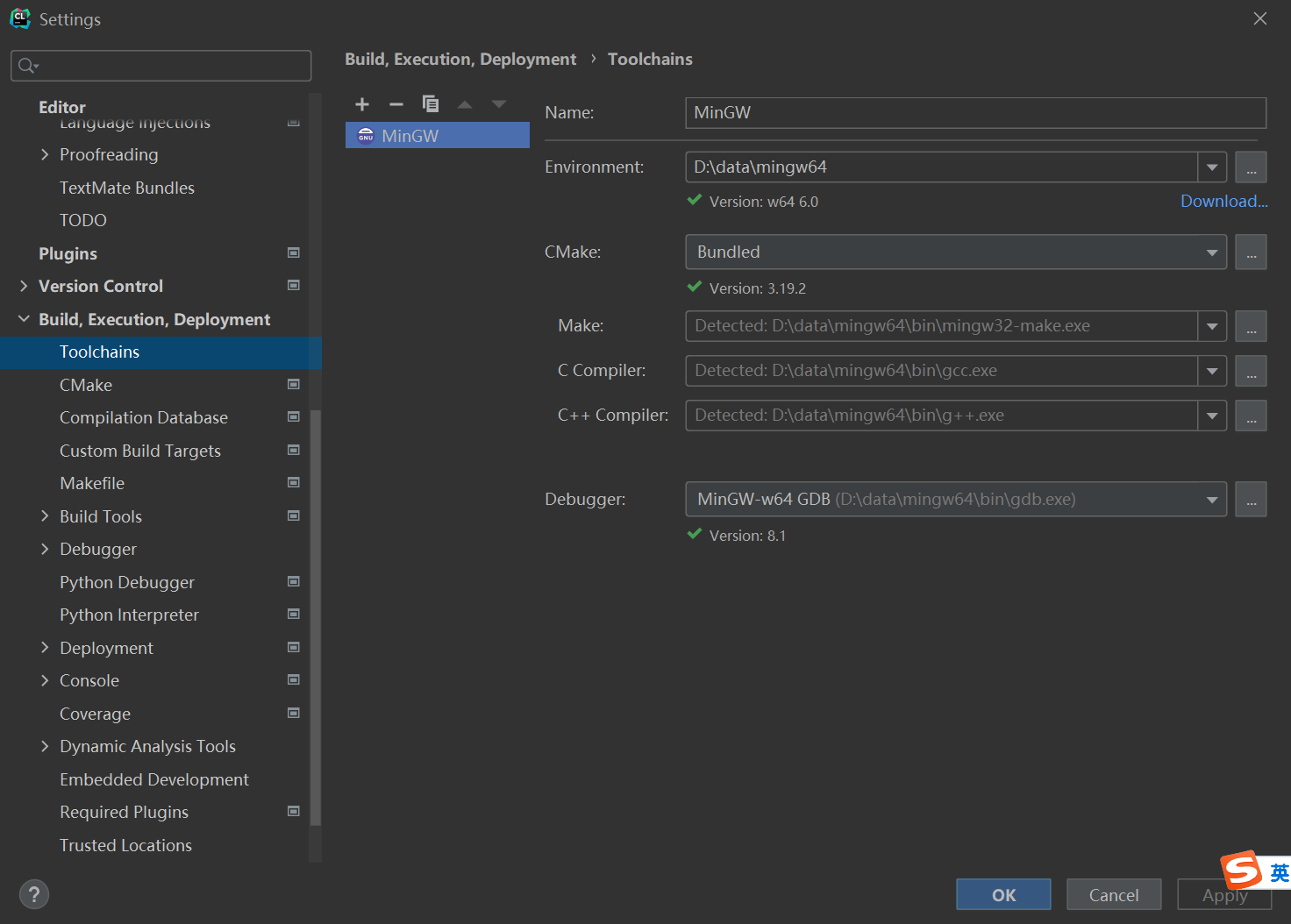Viewport: 1291px width, 924px height.
Task: Select the MinGW toolchain entry
Action: tap(438, 136)
